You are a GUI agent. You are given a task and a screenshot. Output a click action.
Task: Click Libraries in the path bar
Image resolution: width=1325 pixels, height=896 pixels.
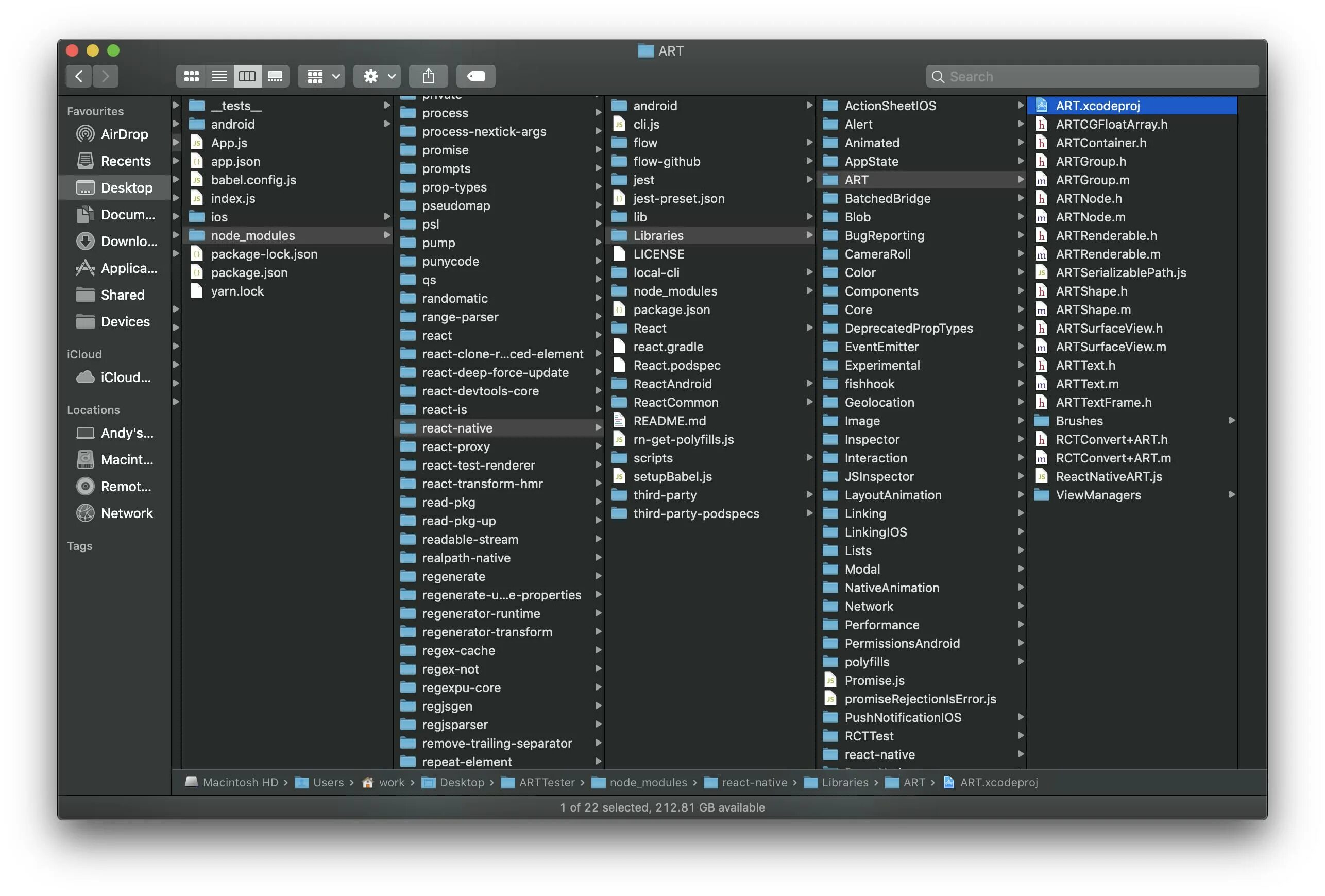[846, 782]
